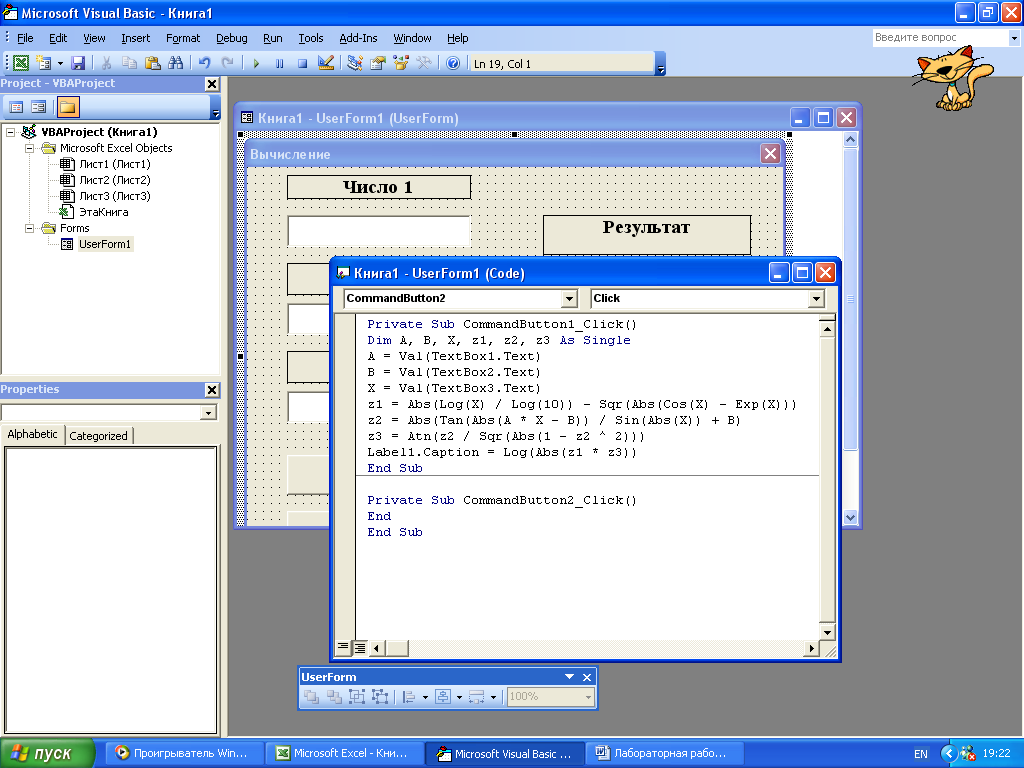This screenshot has width=1024, height=768.
Task: Open the Insert UserForm dropdown arrow
Action: tap(60, 63)
